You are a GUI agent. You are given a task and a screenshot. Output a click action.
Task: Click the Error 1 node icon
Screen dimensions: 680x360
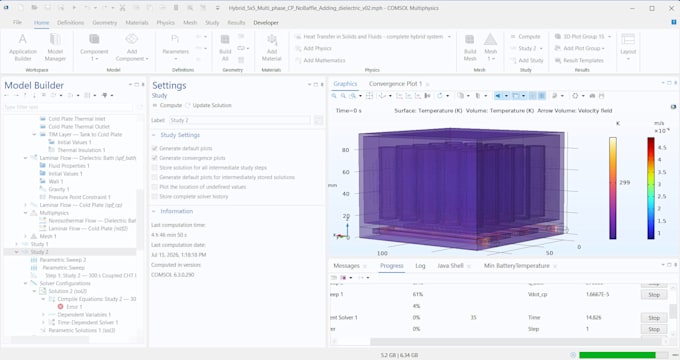[x=61, y=307]
